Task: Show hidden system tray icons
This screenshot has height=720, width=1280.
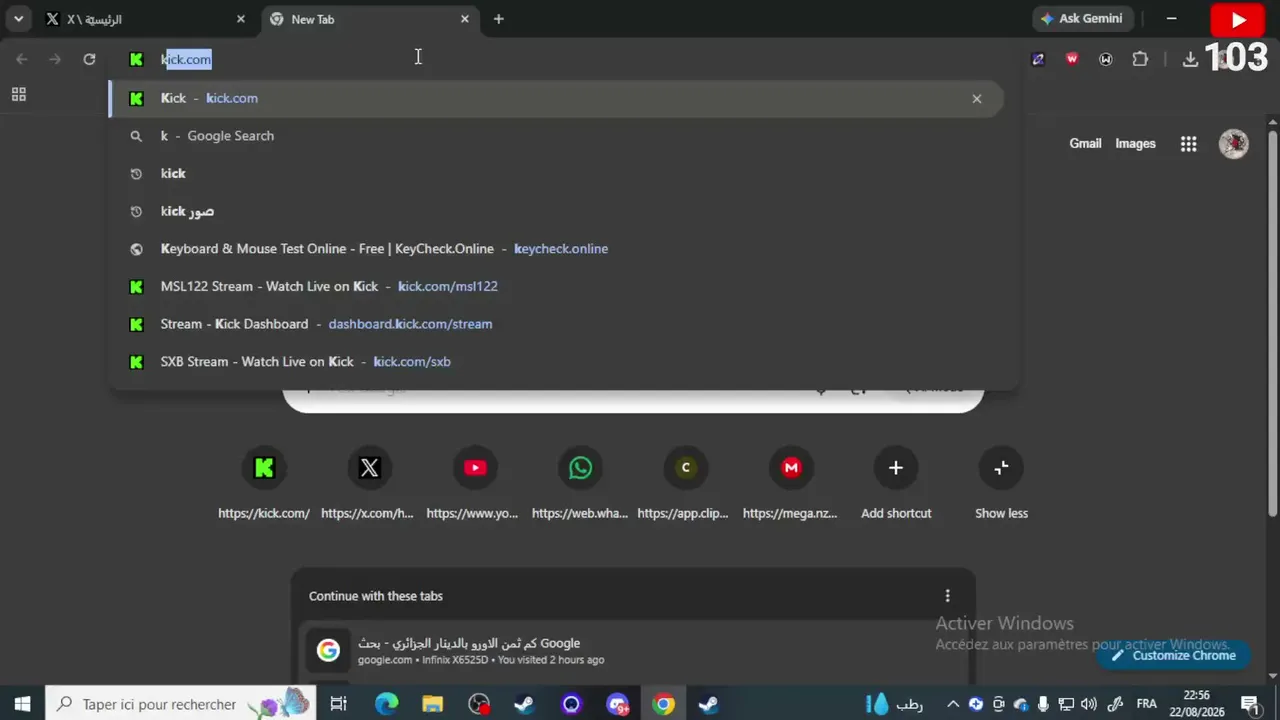Action: tap(953, 704)
